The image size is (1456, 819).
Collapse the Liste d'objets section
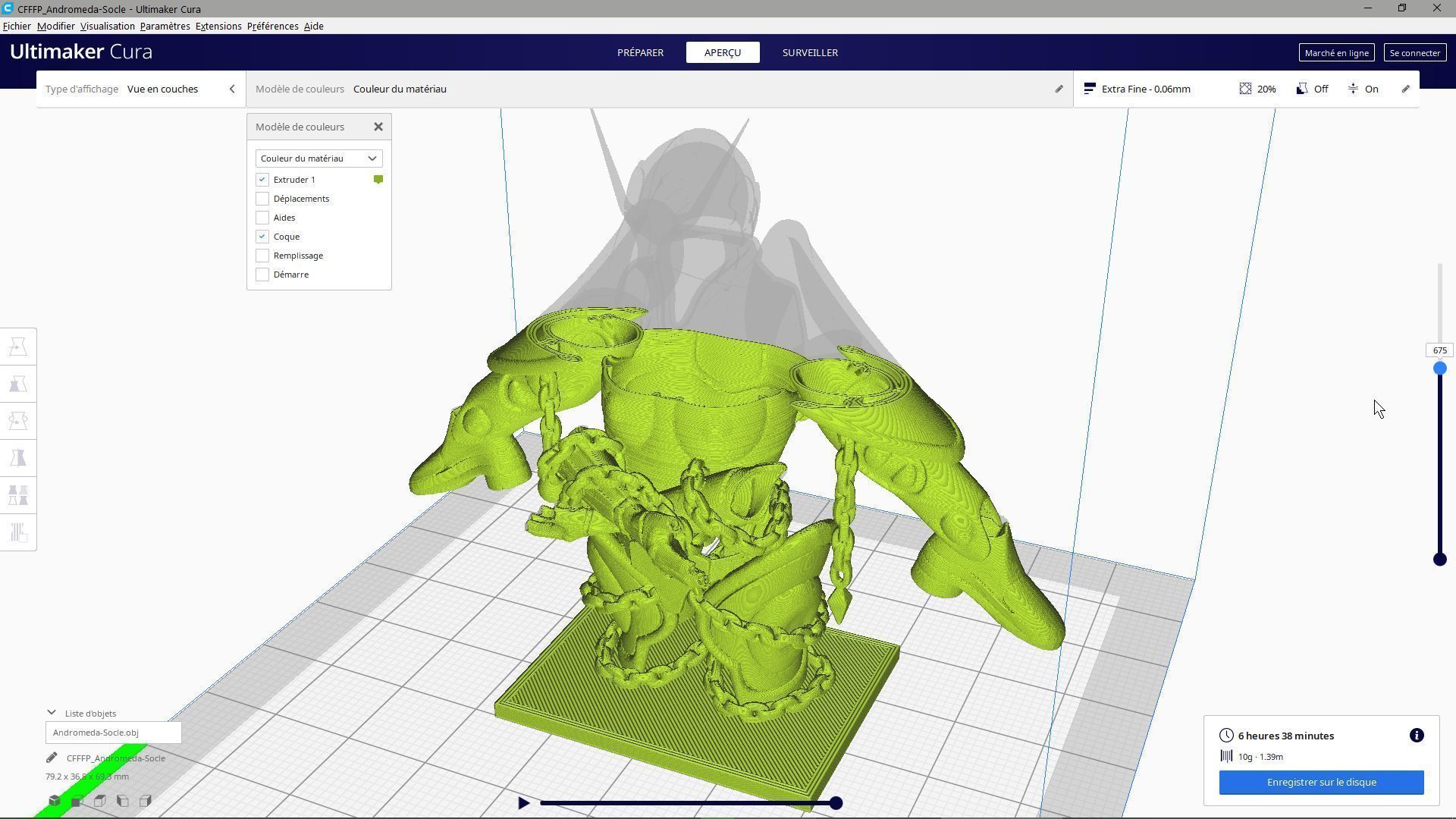51,713
